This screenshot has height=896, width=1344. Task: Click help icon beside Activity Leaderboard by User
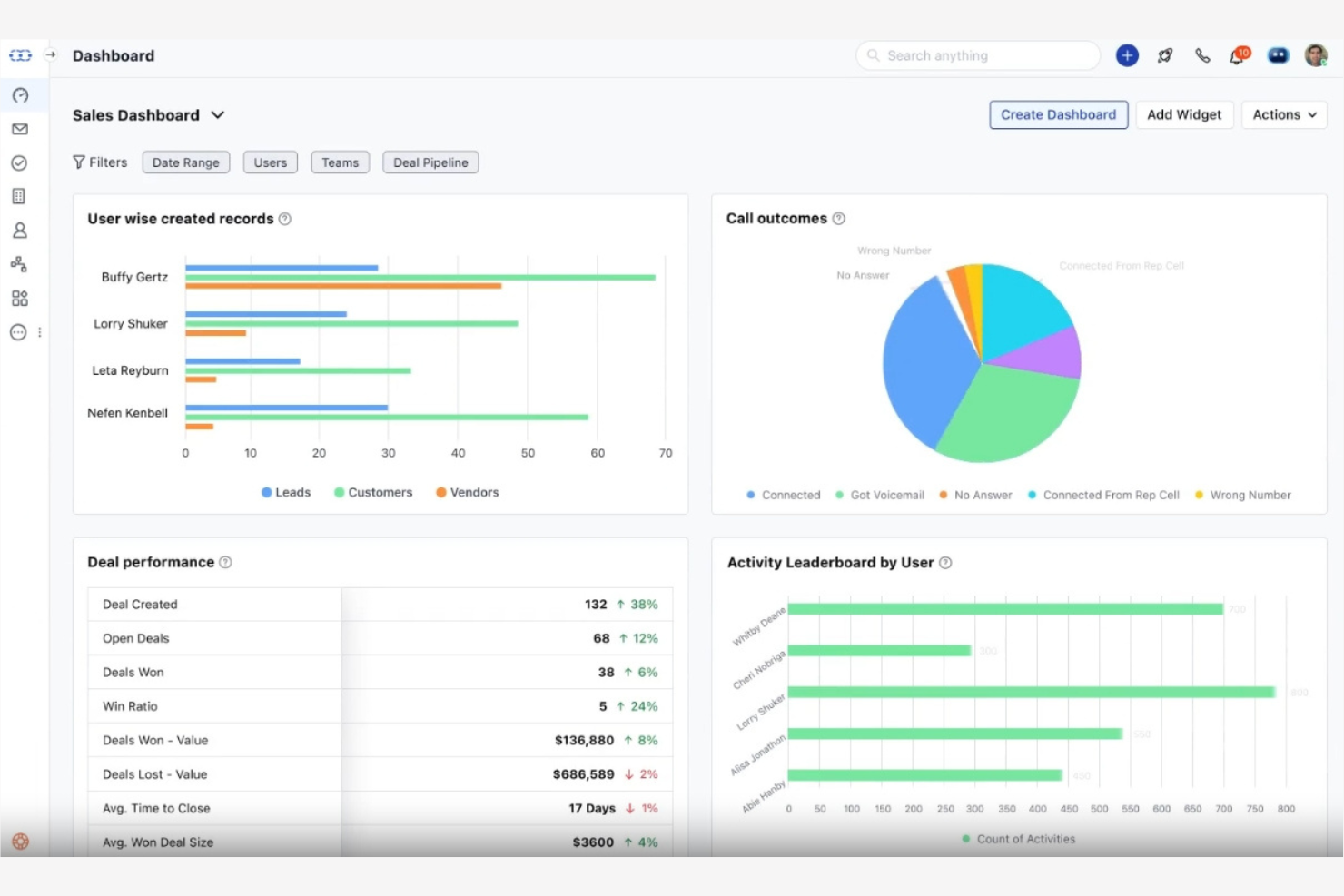point(945,563)
